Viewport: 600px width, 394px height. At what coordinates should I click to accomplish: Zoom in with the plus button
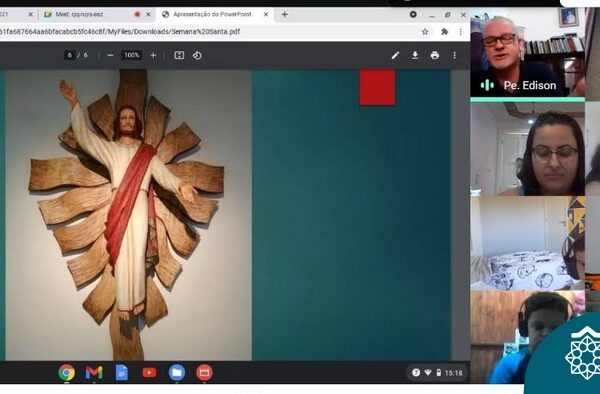(x=153, y=55)
